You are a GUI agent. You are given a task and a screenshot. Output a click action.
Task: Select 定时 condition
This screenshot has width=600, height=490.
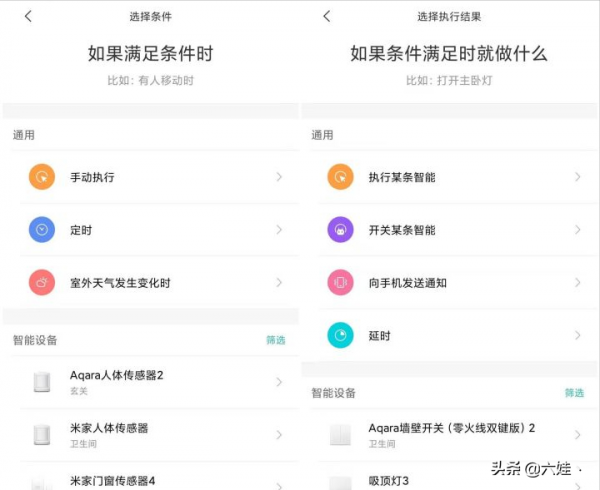tap(159, 230)
